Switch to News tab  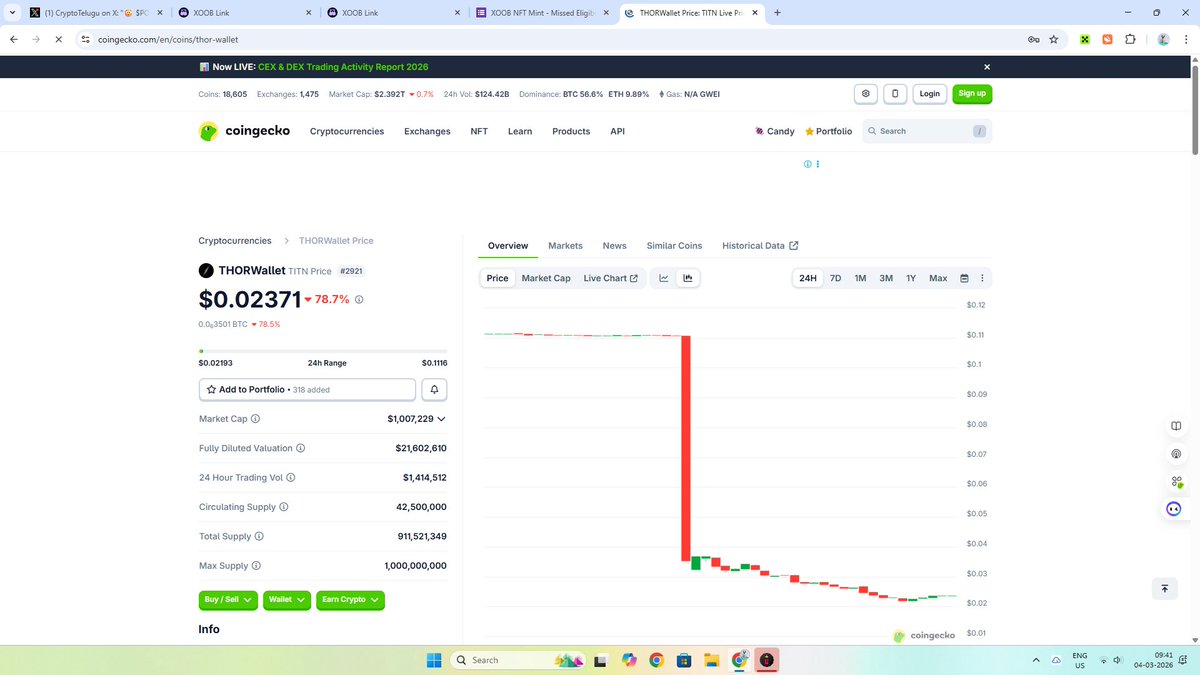tap(614, 246)
